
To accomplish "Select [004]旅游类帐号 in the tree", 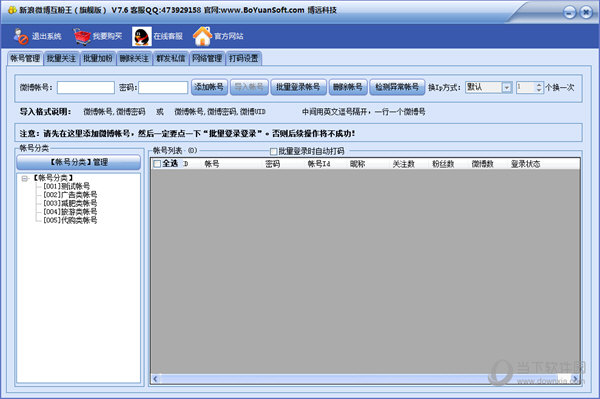I will coord(70,212).
